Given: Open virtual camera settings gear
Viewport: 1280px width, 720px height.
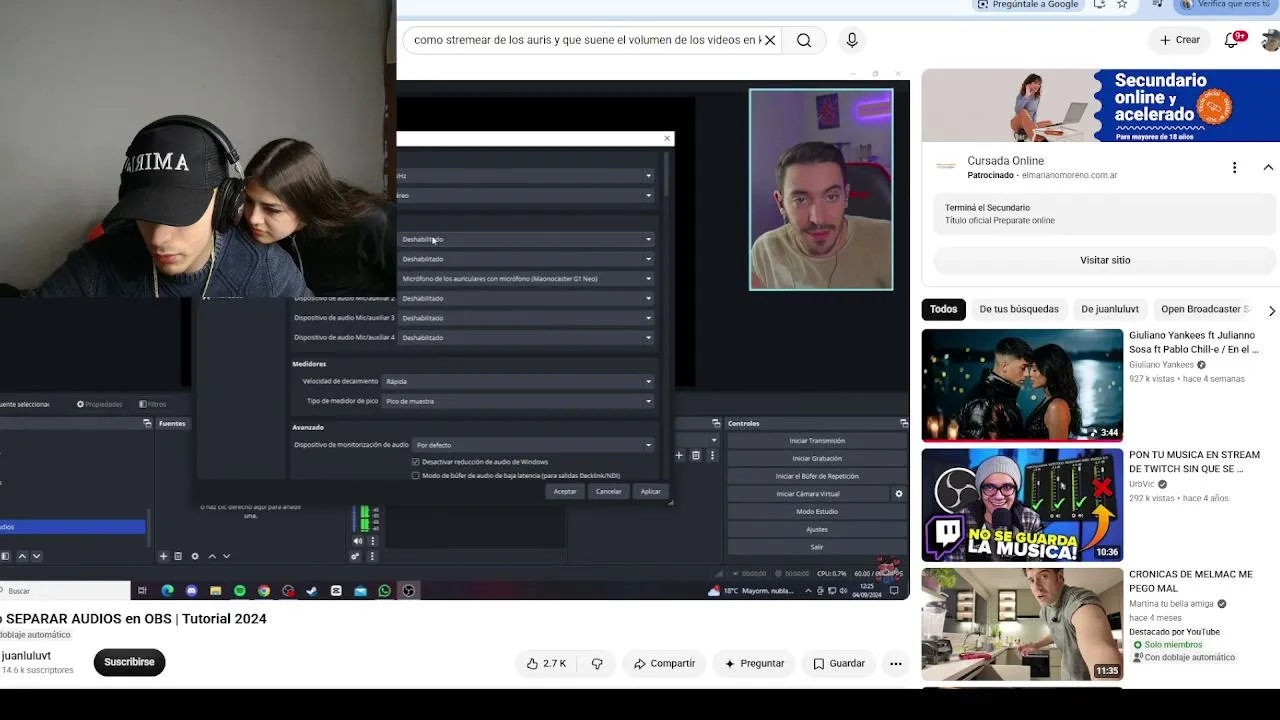Looking at the screenshot, I should click(x=898, y=494).
